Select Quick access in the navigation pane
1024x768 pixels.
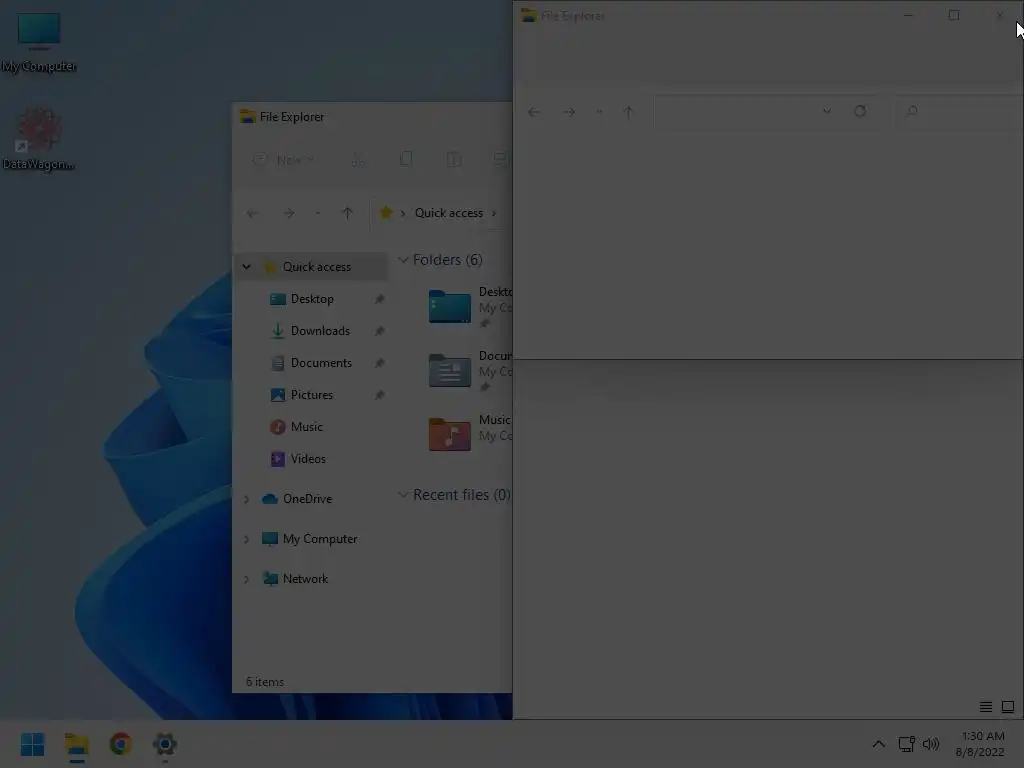(317, 266)
